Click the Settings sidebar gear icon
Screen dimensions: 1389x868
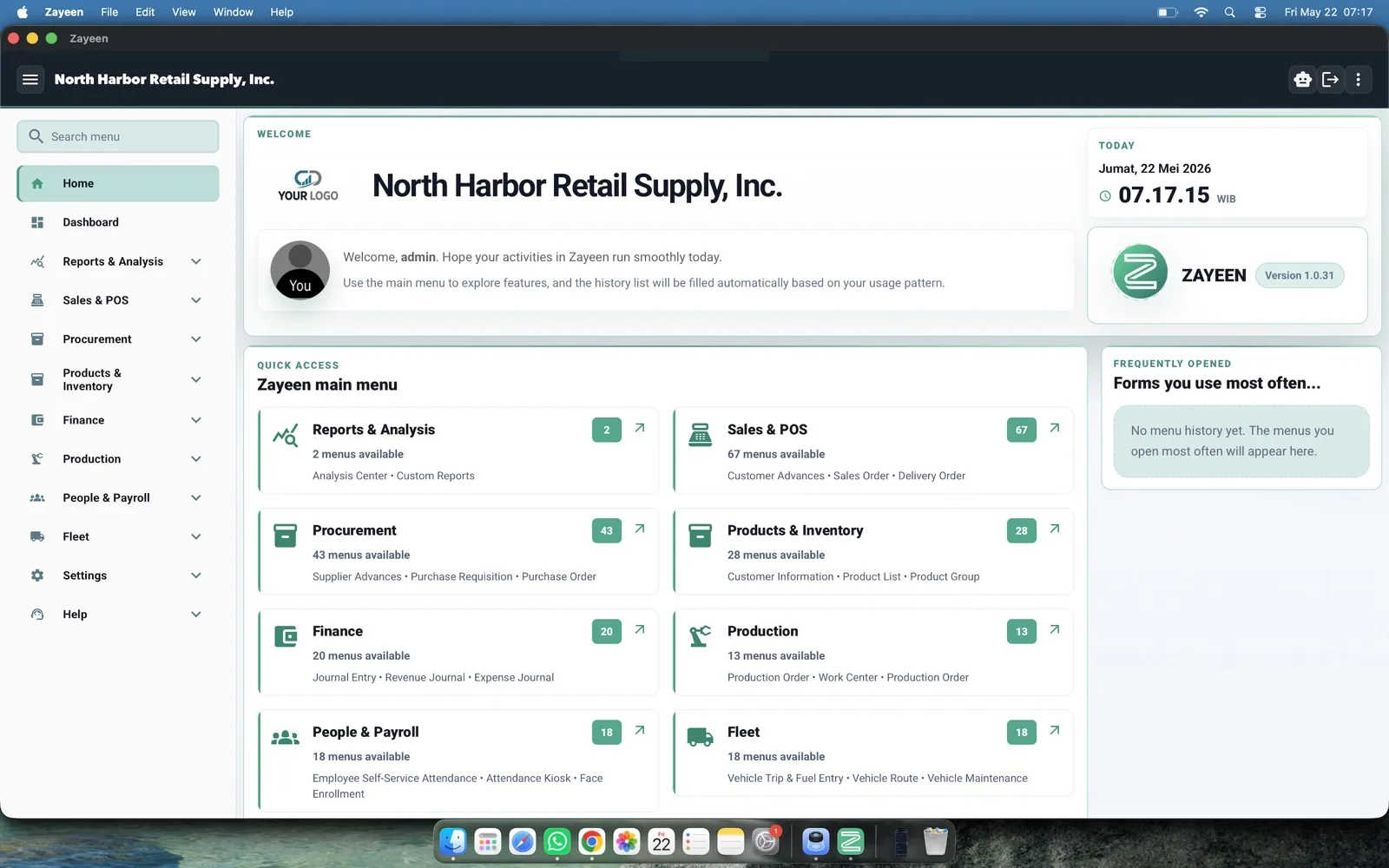coord(37,575)
